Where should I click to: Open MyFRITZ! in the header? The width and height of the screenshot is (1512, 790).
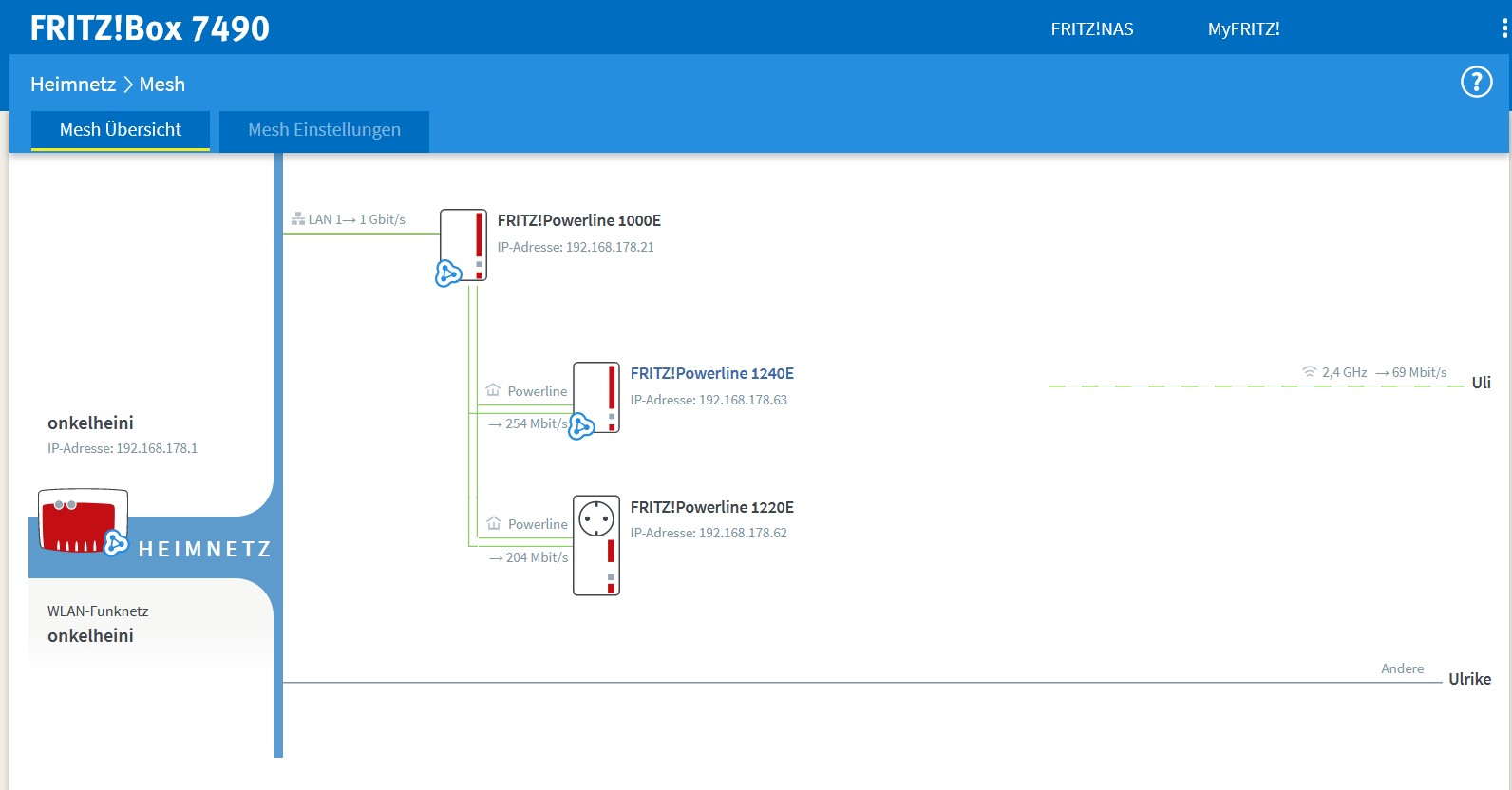pyautogui.click(x=1244, y=29)
